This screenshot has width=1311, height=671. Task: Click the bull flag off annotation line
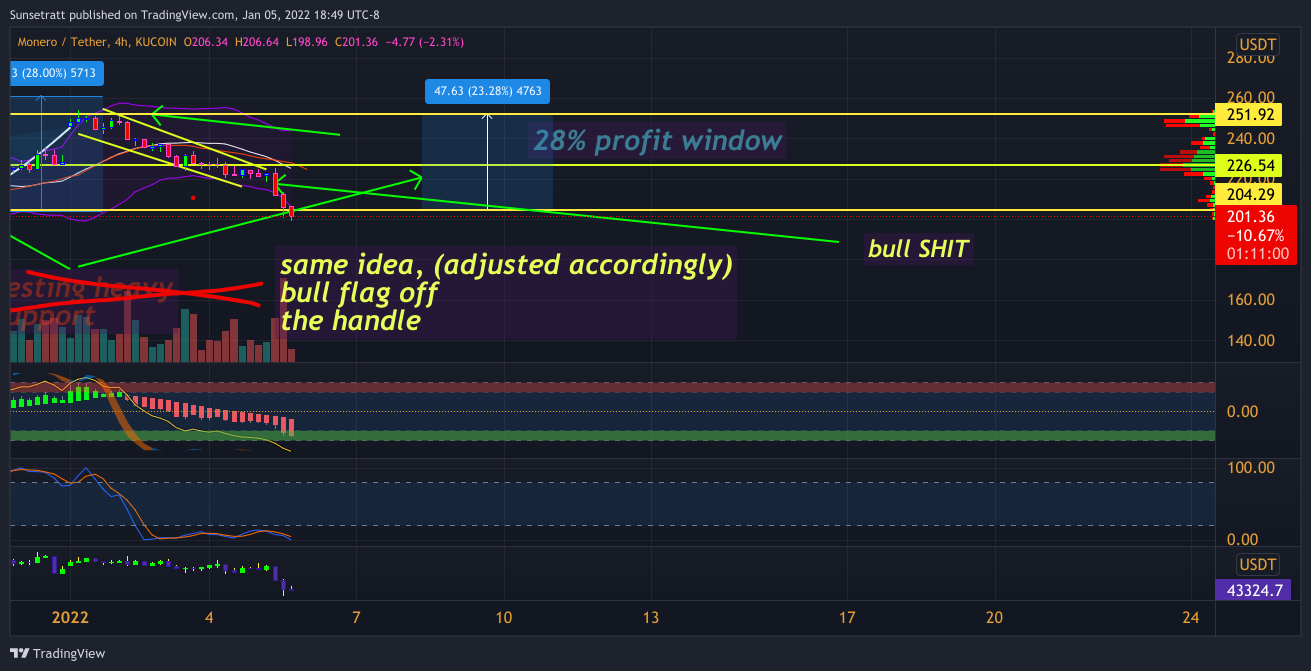(x=358, y=294)
